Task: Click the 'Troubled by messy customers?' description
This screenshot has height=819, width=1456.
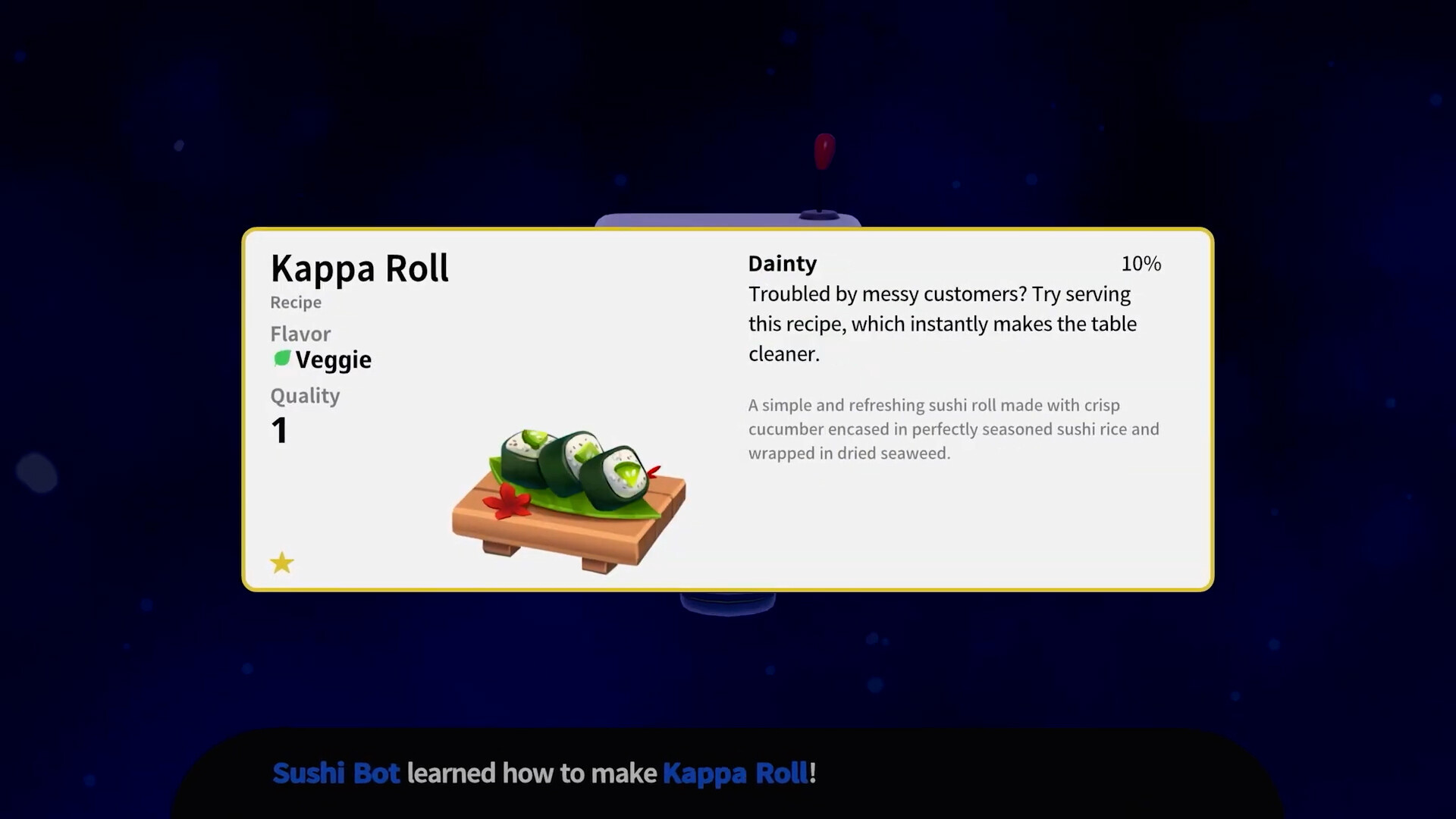Action: 943,324
